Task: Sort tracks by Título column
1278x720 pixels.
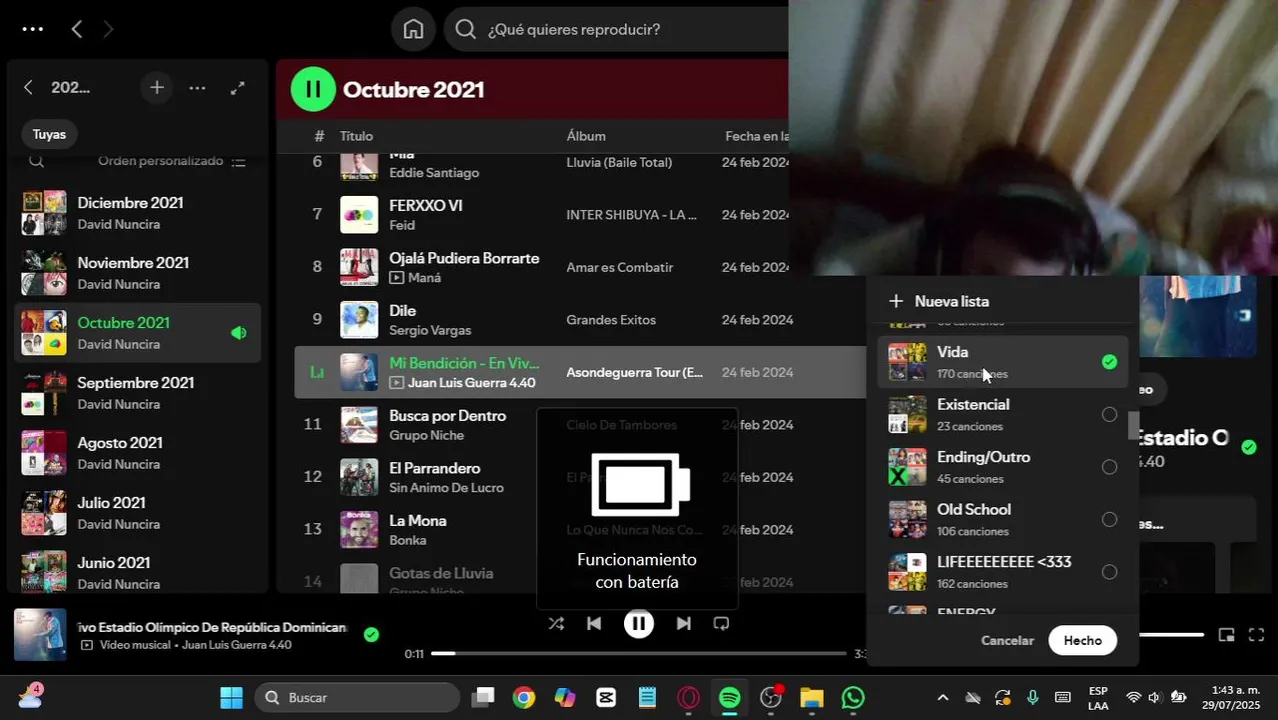Action: (356, 136)
